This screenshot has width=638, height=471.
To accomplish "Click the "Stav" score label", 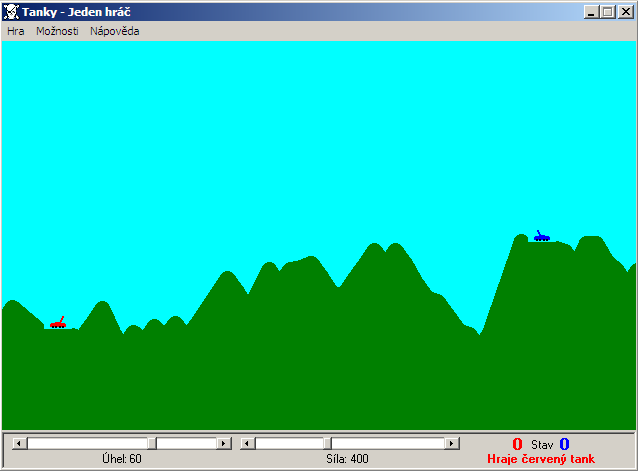I will (542, 445).
